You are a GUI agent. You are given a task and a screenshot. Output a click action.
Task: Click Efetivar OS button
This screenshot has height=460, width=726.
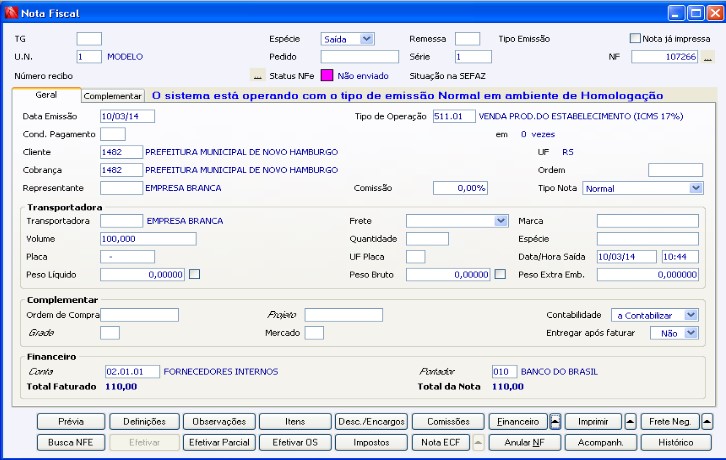295,442
